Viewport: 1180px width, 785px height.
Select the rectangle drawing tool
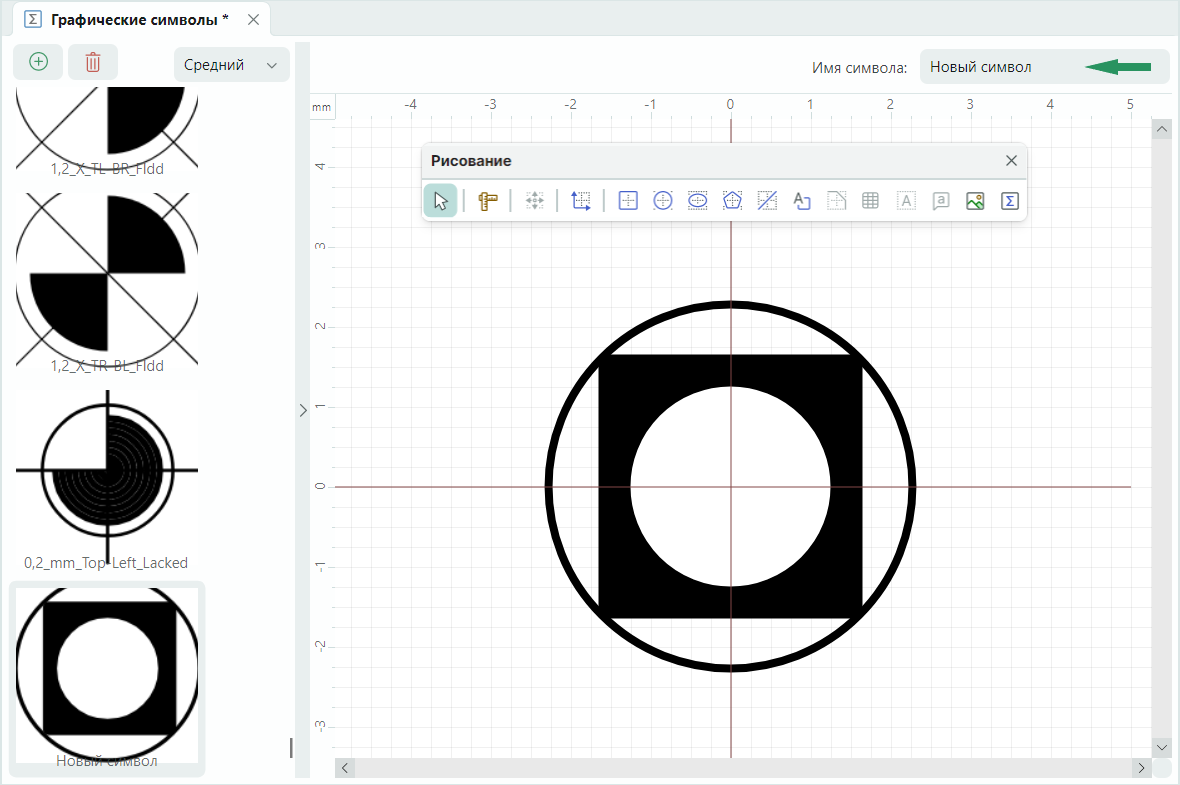[628, 201]
